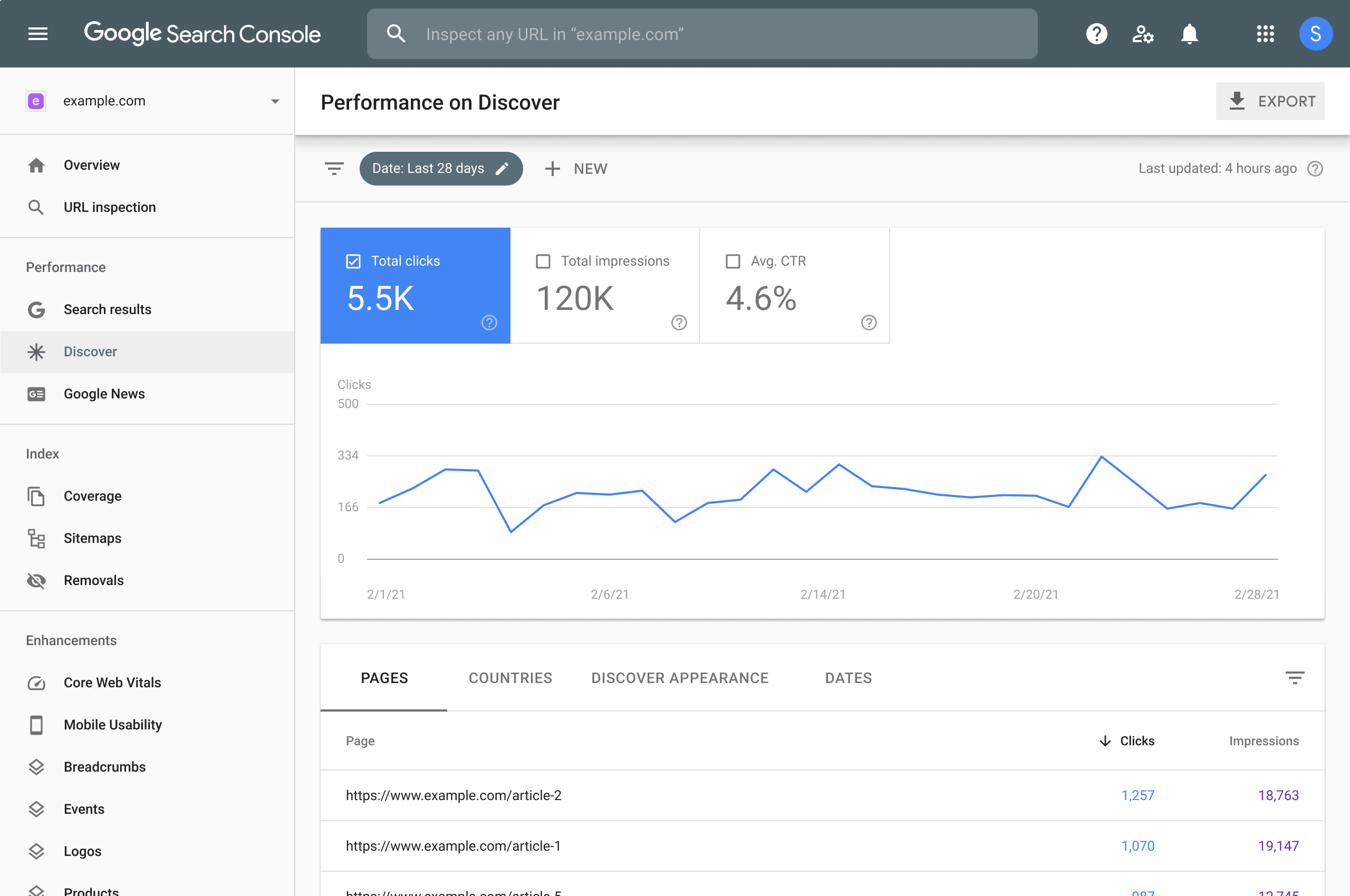Toggle the Avg. CTR metric on
The width and height of the screenshot is (1350, 896).
[x=732, y=260]
